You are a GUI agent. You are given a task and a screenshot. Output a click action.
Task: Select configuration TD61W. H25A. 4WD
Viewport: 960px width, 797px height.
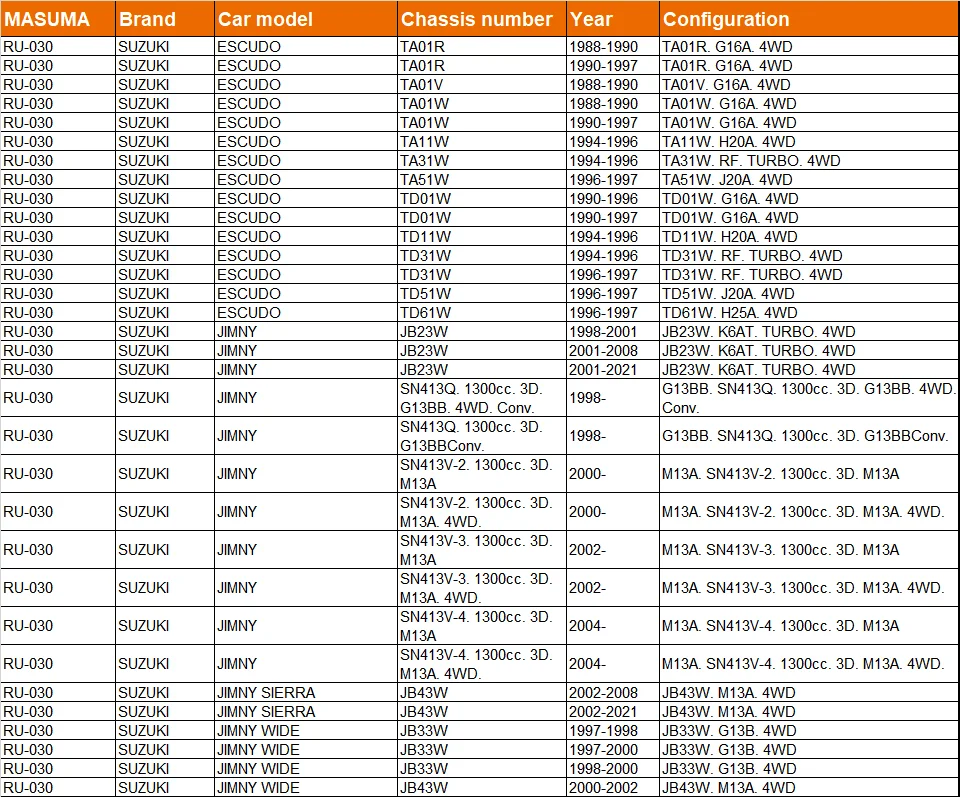pyautogui.click(x=809, y=312)
